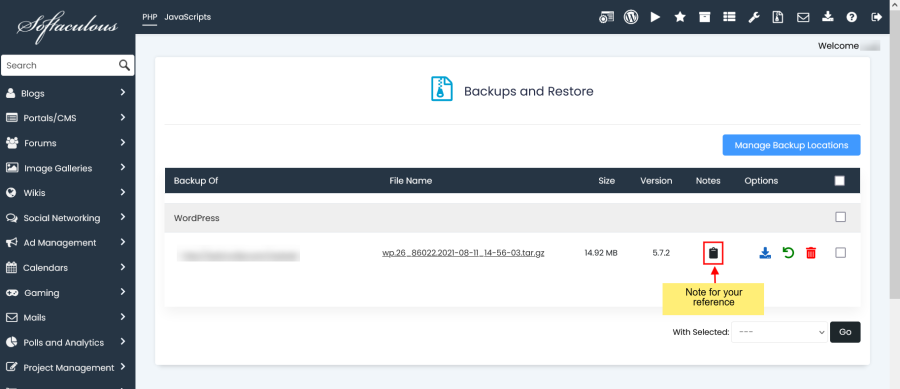Image resolution: width=900 pixels, height=389 pixels.
Task: Switch to the JavaScripts tab
Action: coord(188,17)
